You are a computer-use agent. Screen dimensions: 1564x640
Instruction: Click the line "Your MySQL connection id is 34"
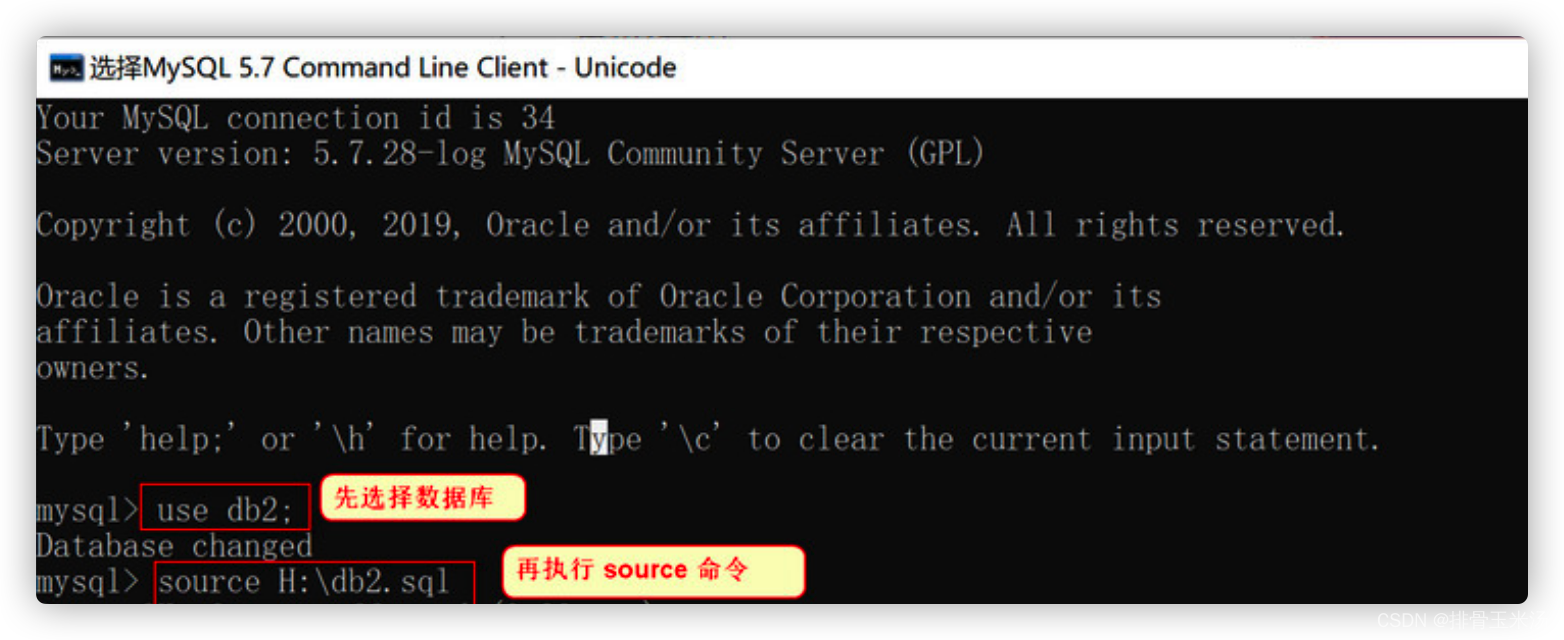click(295, 118)
